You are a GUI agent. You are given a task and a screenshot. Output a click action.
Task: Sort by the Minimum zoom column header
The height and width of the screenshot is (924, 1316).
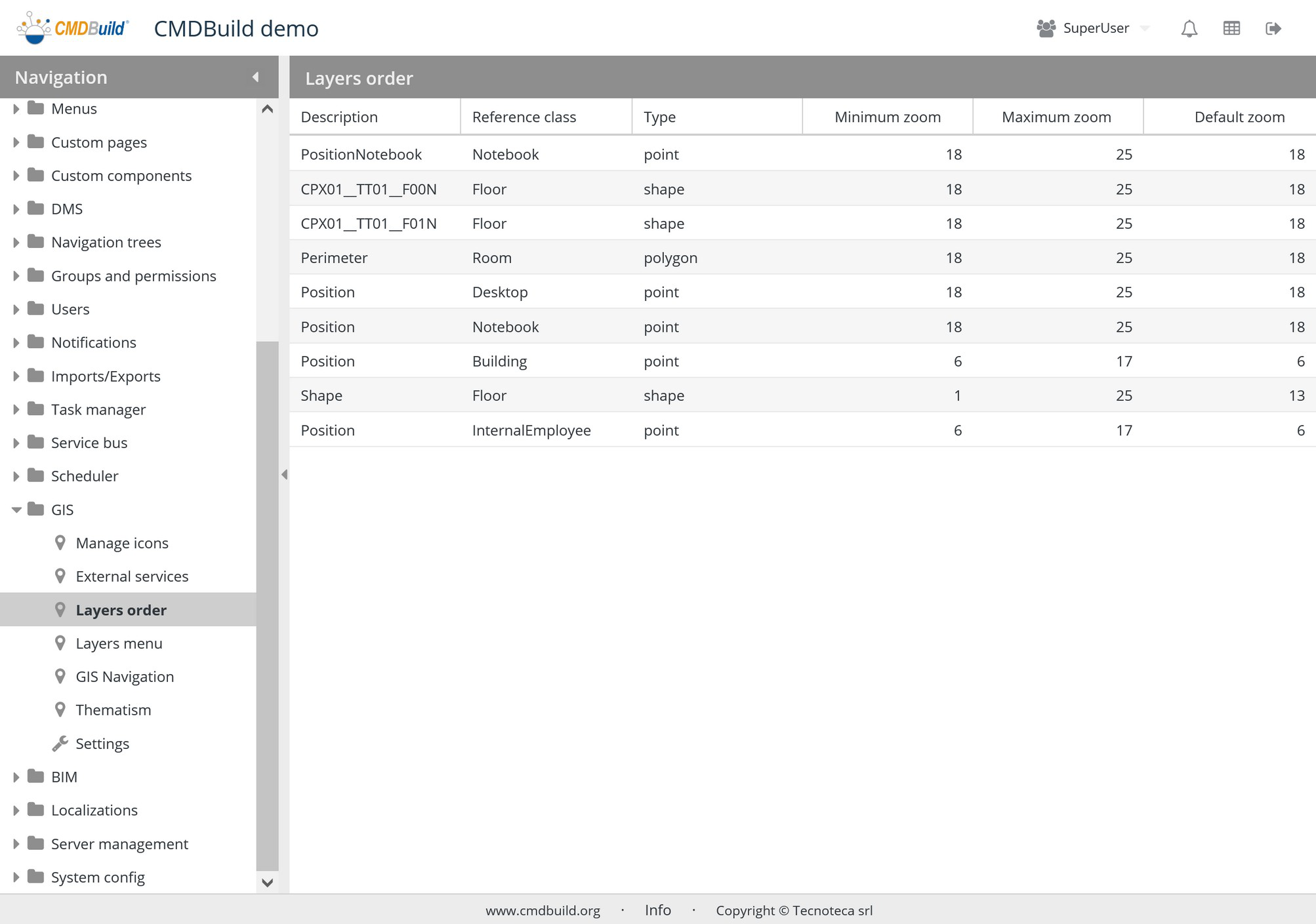pos(887,117)
